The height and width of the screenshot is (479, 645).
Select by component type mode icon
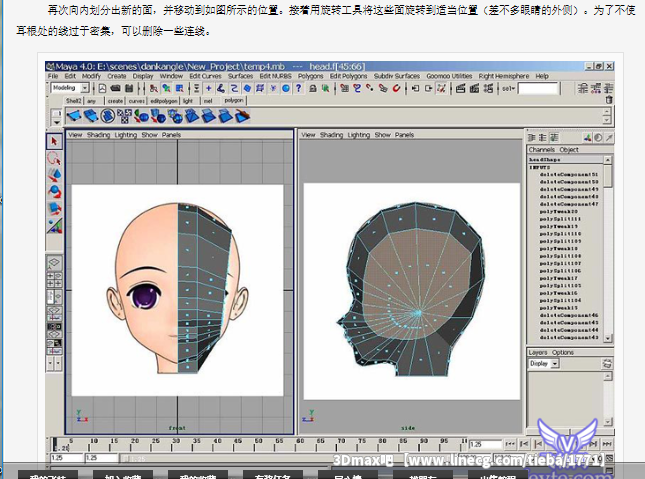point(180,88)
